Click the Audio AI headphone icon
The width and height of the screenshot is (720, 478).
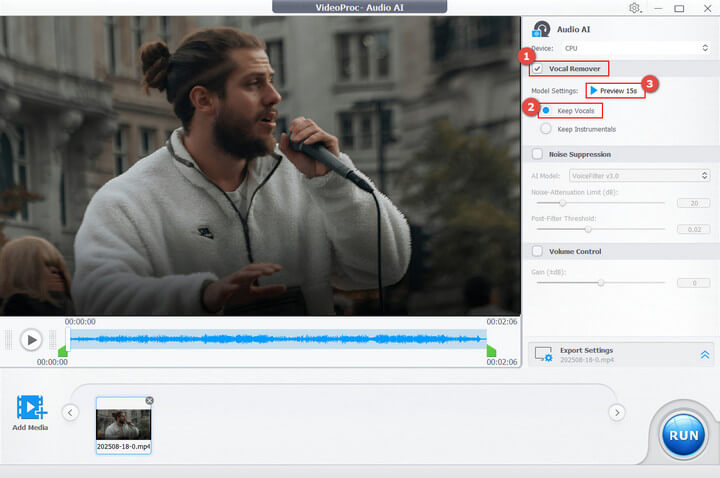(x=541, y=29)
